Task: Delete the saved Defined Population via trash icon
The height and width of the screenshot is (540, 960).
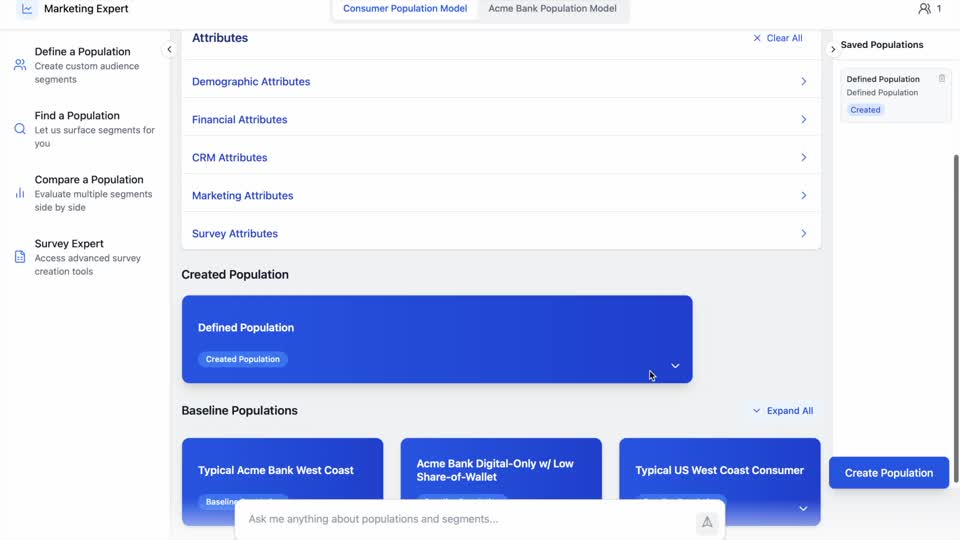Action: coord(942,78)
